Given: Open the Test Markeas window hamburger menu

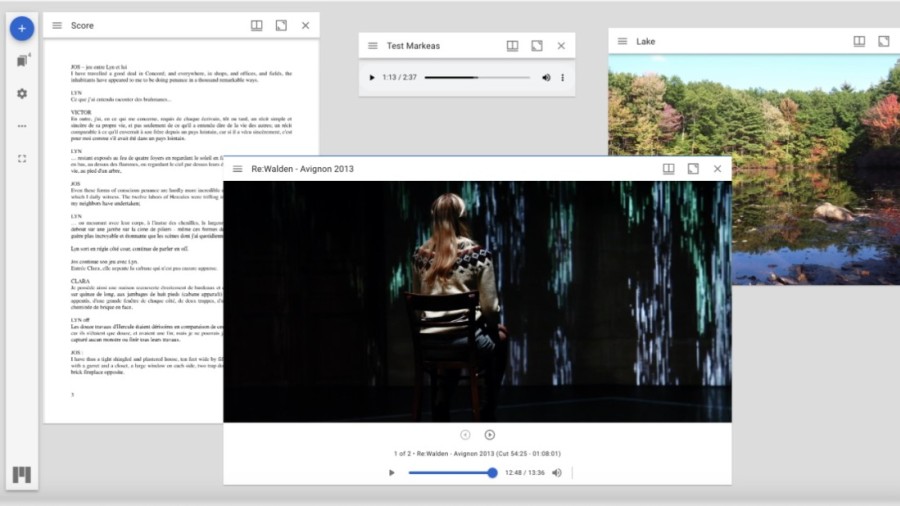Looking at the screenshot, I should [373, 45].
